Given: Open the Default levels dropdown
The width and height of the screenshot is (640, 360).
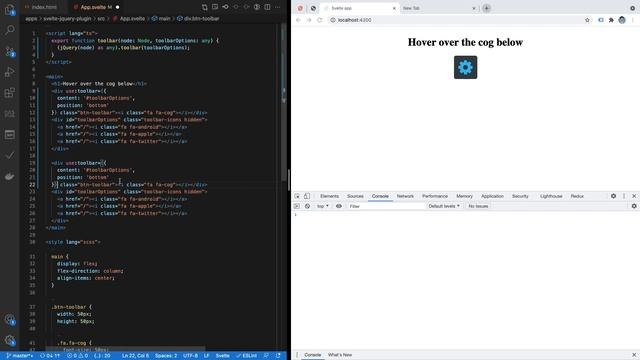Looking at the screenshot, I should pyautogui.click(x=444, y=206).
